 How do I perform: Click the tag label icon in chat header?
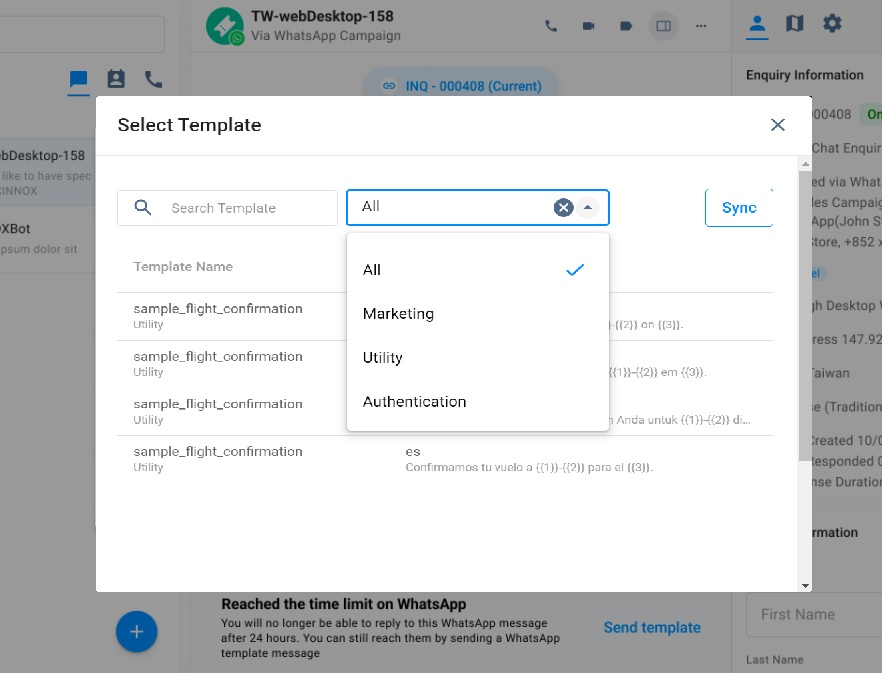pyautogui.click(x=626, y=26)
